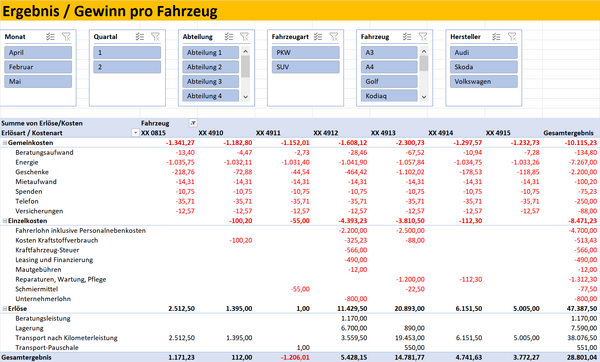This screenshot has height=362, width=600.
Task: Collapse the Erlöse row group
Action: (x=5, y=308)
